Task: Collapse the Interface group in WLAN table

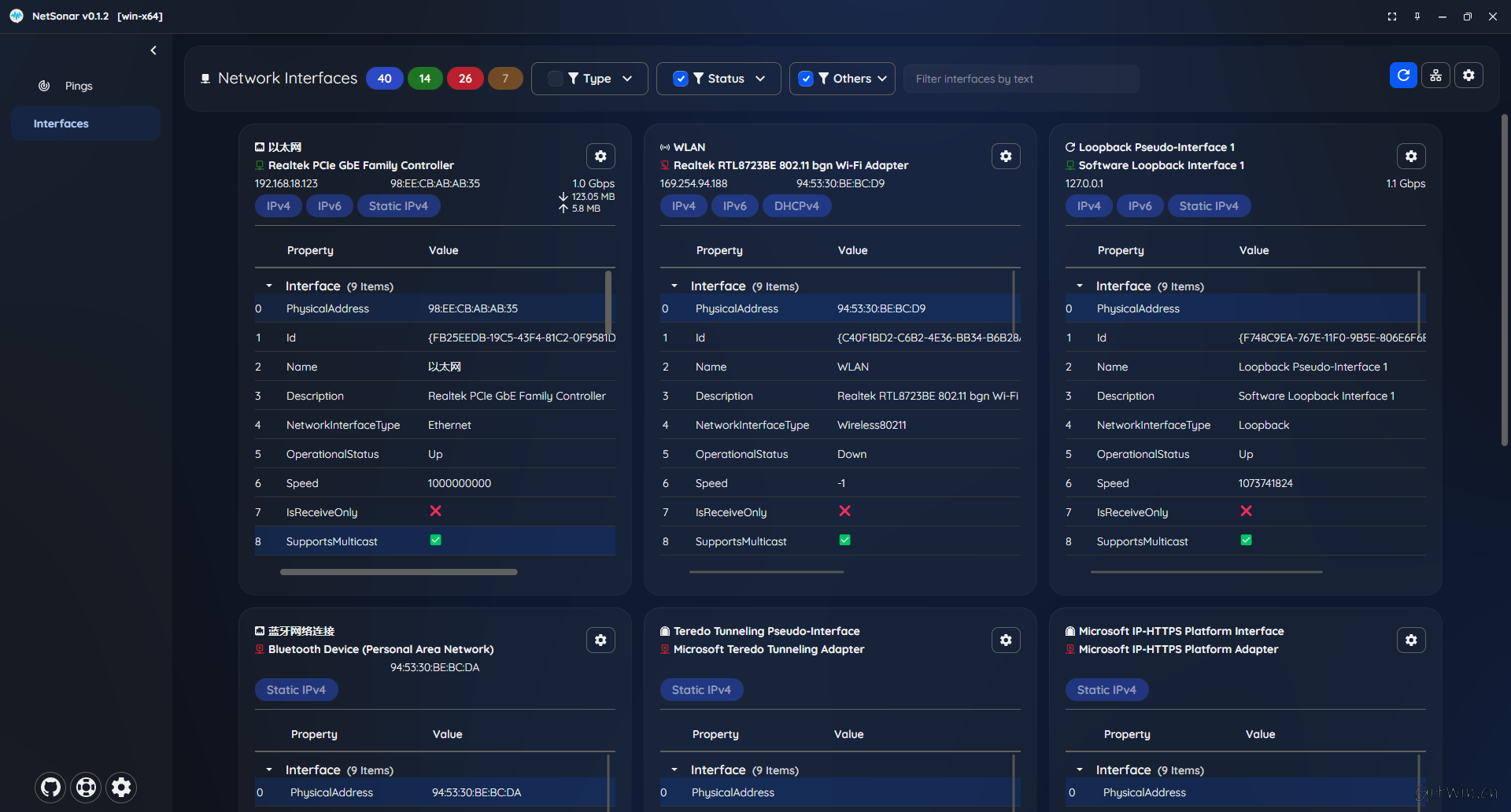Action: [x=674, y=286]
